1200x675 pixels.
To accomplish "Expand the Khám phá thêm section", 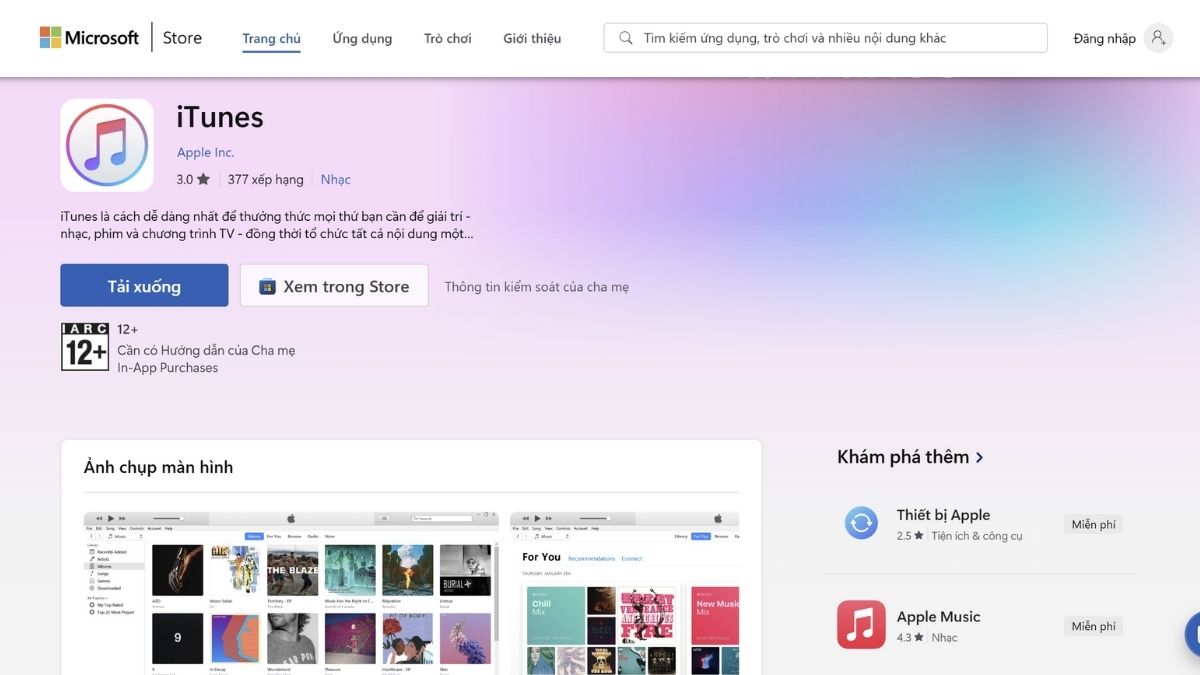I will pos(910,457).
